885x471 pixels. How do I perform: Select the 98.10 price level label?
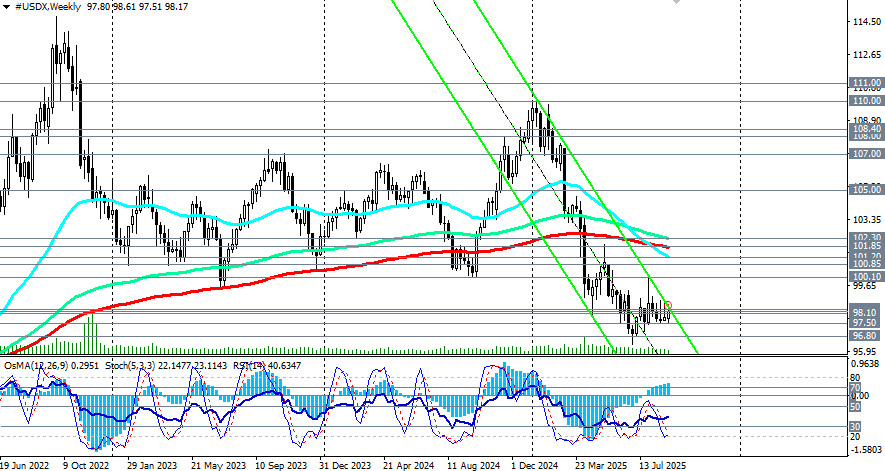click(x=867, y=312)
